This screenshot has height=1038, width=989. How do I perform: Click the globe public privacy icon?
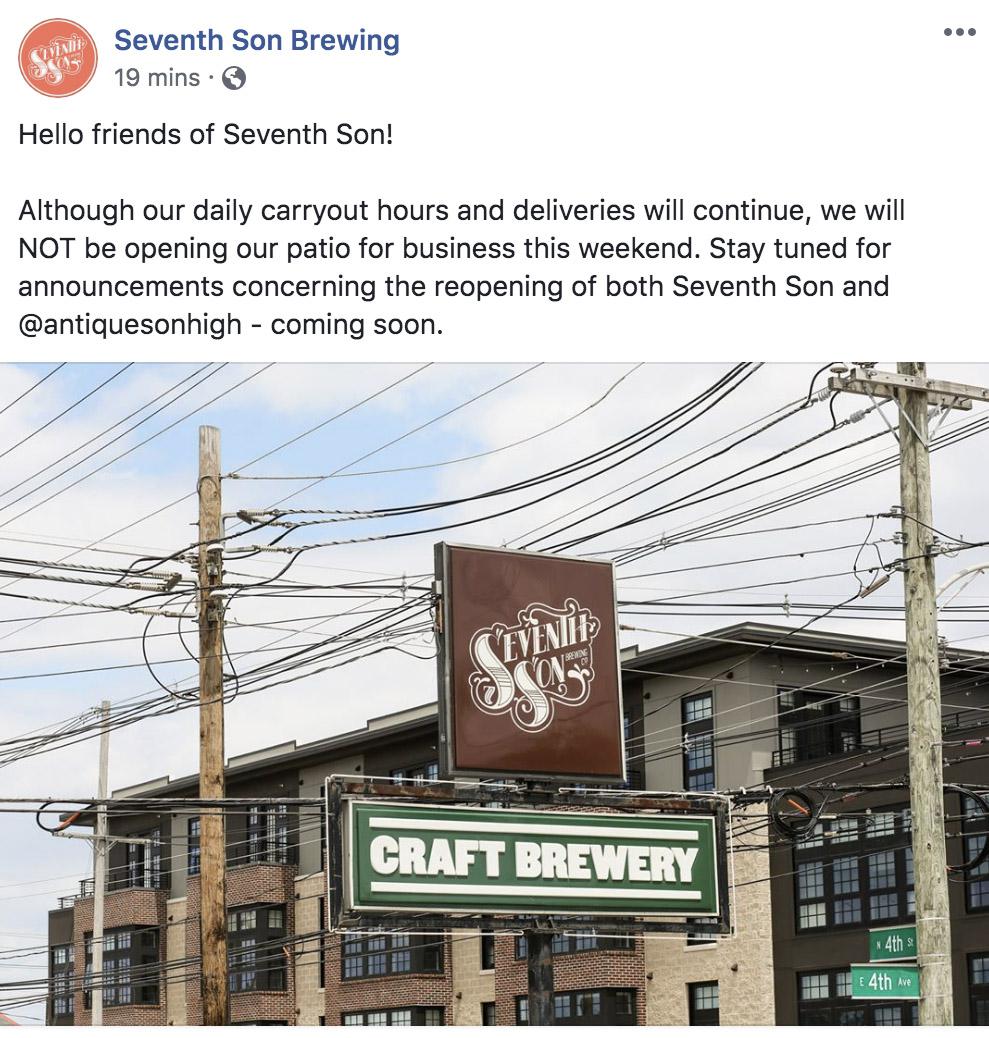[x=234, y=78]
